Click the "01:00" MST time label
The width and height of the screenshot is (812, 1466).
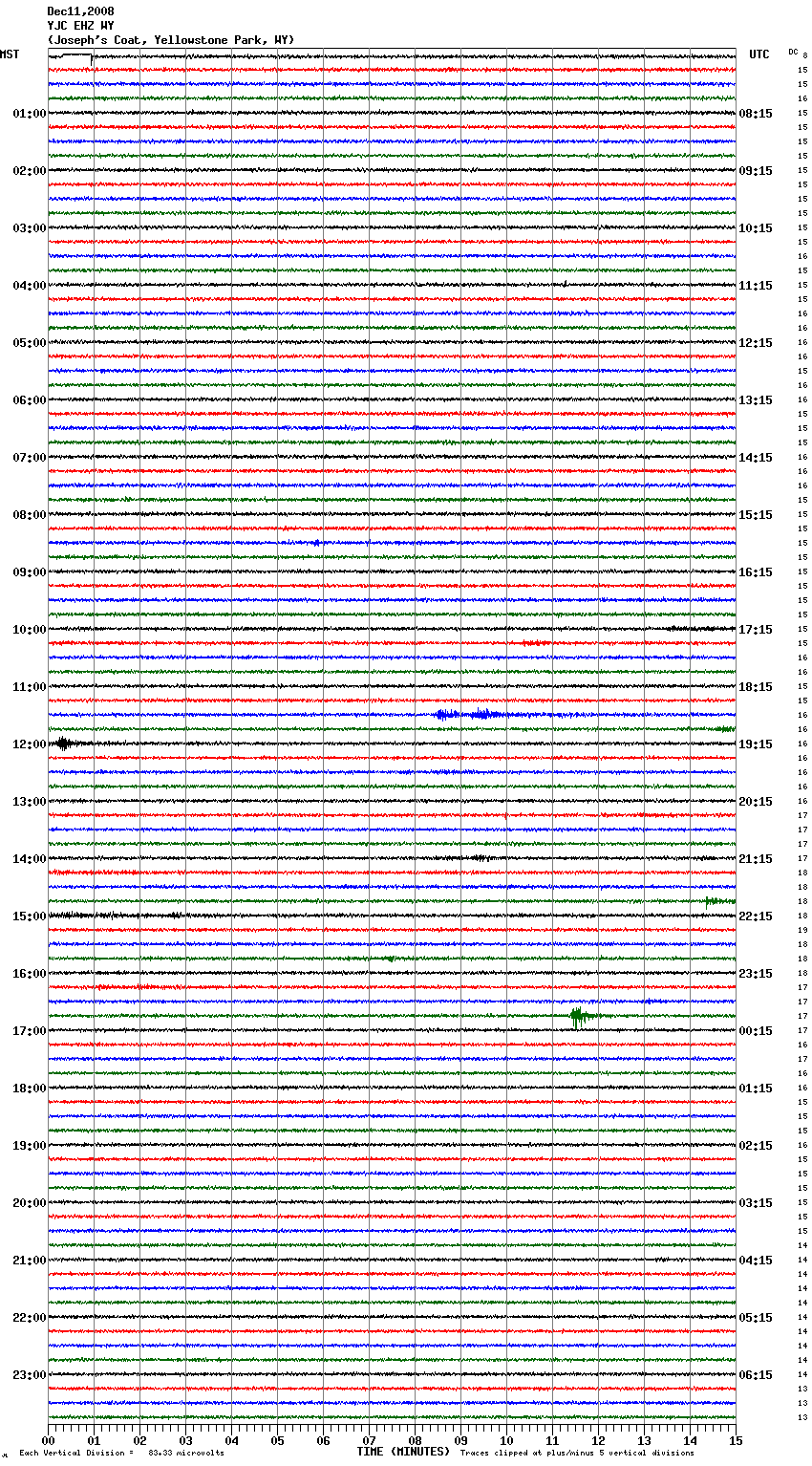(x=30, y=114)
